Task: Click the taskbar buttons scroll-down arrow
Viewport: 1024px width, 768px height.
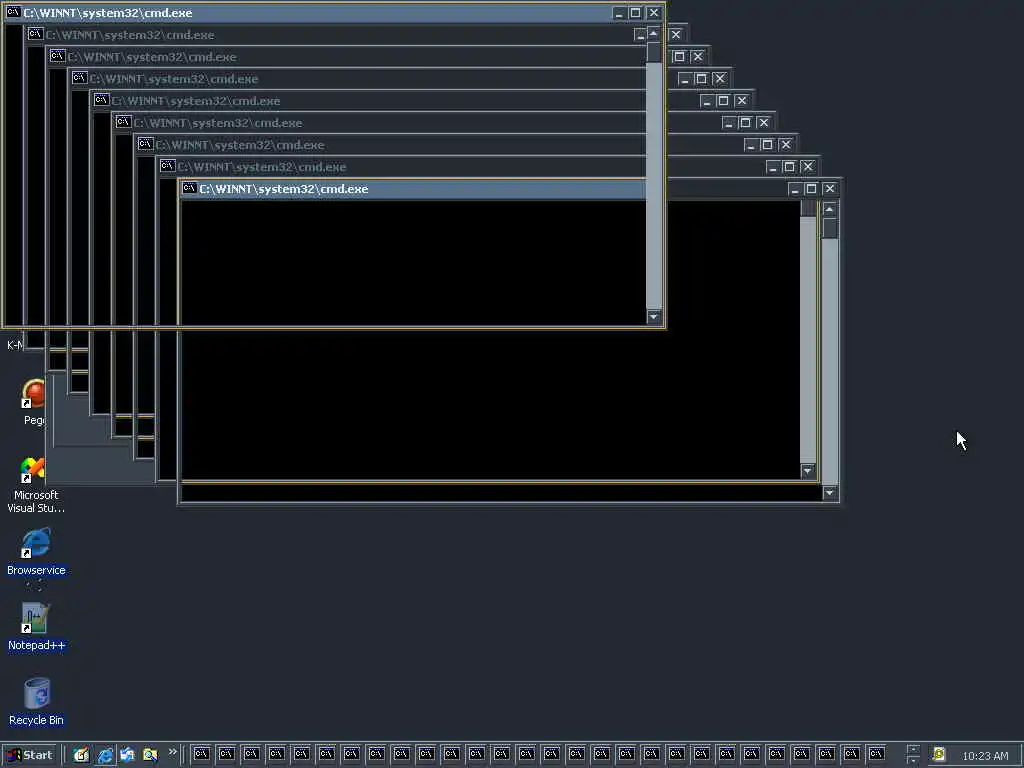Action: 914,760
